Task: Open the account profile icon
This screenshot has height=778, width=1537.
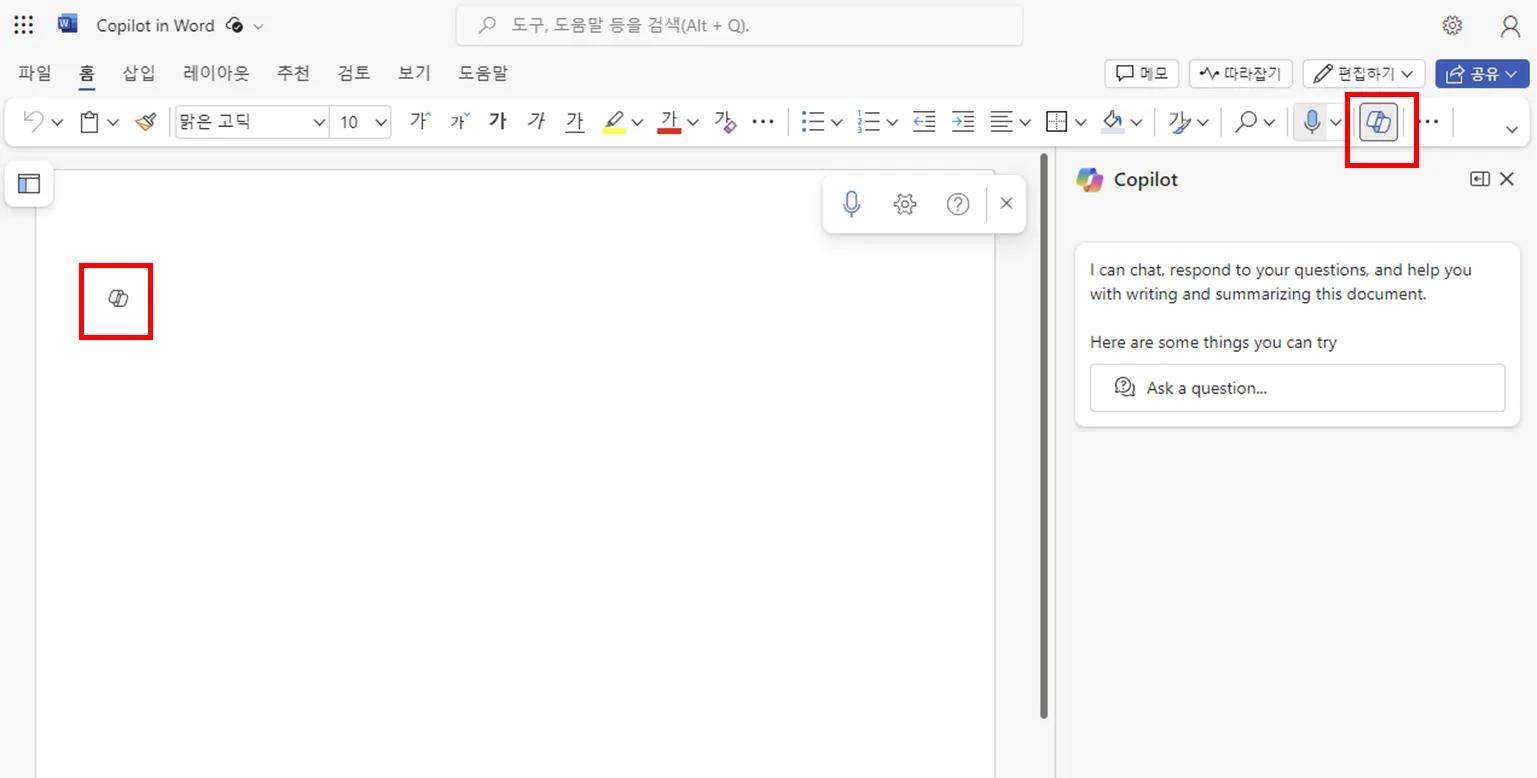Action: [x=1510, y=25]
